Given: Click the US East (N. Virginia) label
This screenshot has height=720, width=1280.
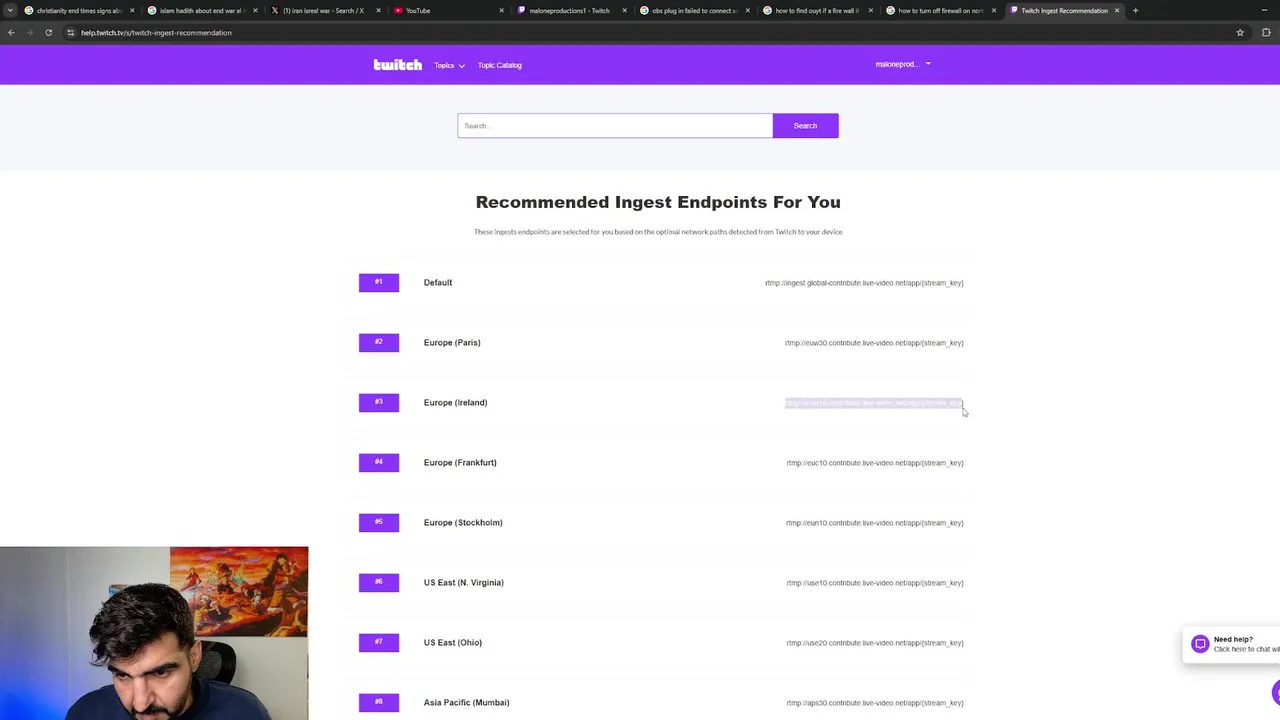Looking at the screenshot, I should [464, 582].
